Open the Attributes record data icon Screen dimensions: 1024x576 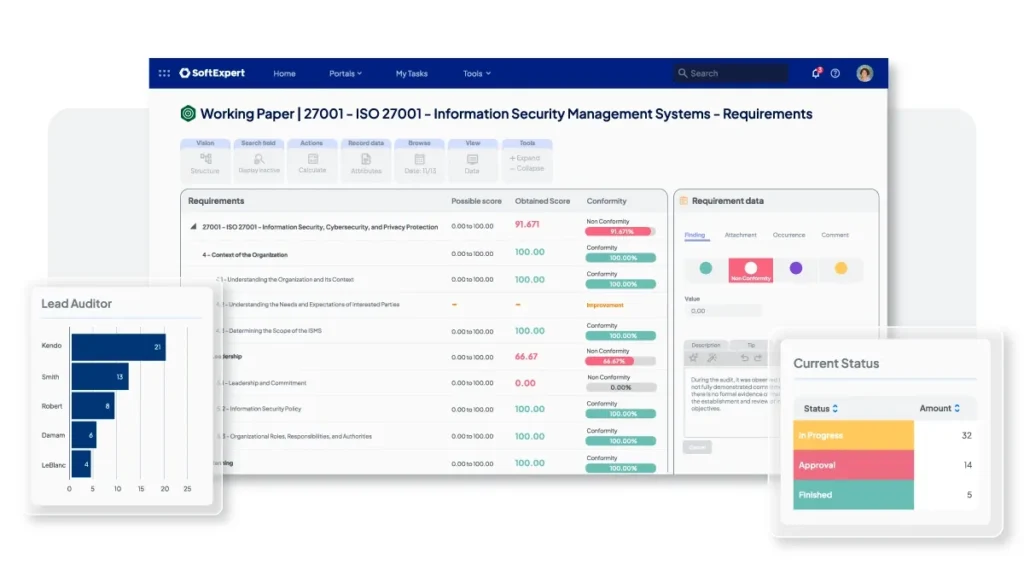coord(366,161)
